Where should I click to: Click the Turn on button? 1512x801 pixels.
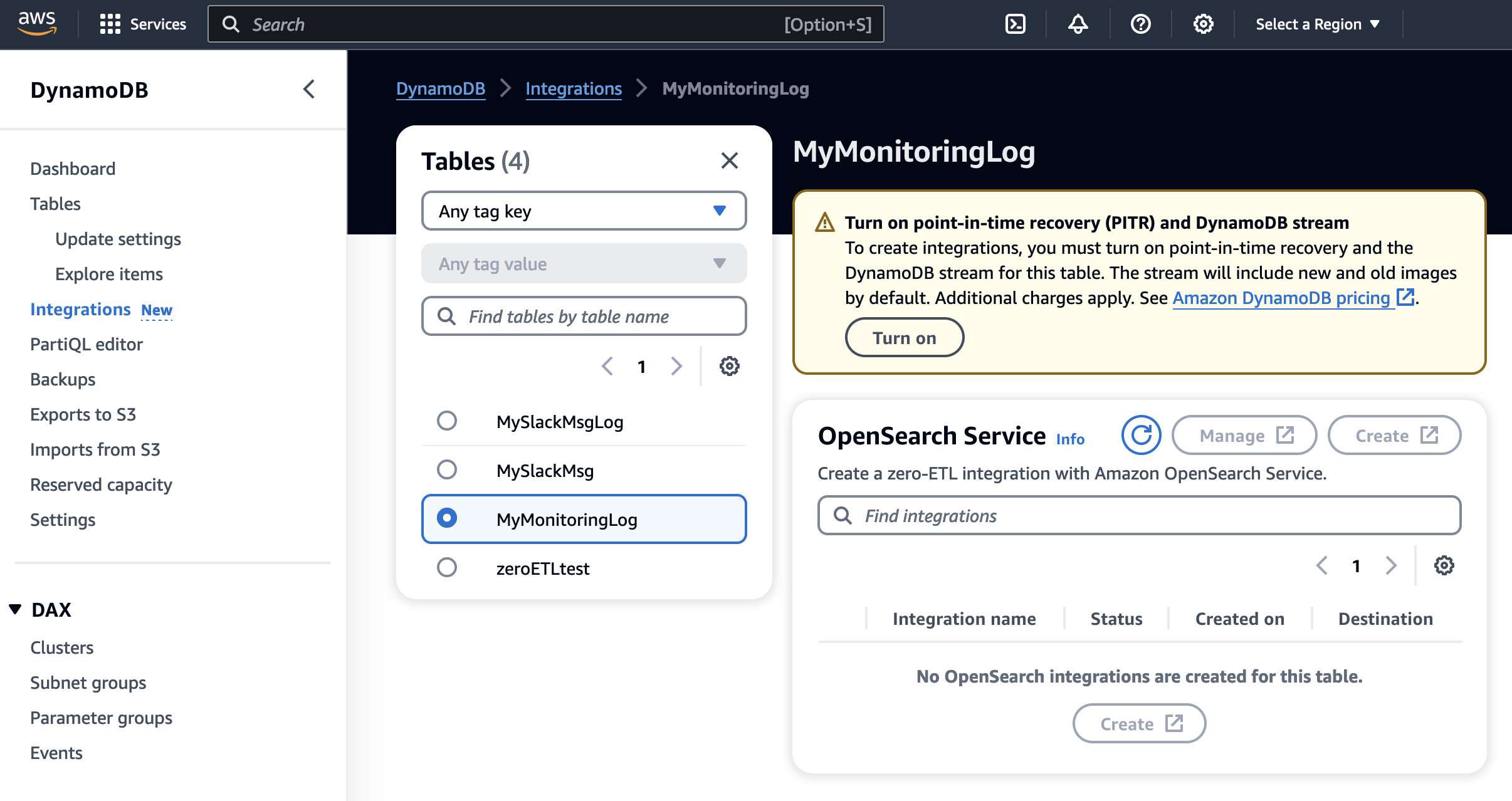click(904, 338)
